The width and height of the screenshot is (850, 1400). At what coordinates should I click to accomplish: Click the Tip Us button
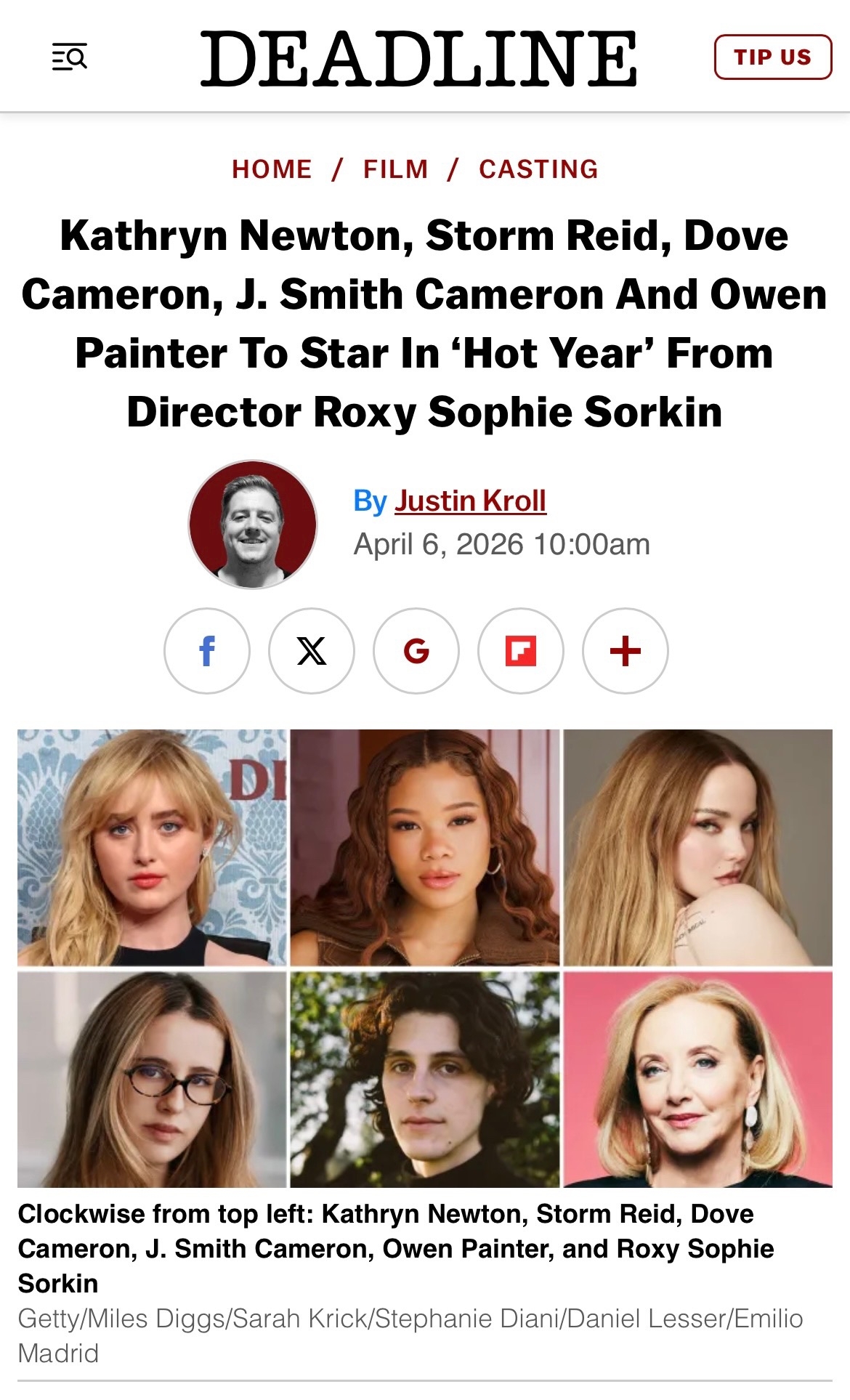tap(773, 57)
